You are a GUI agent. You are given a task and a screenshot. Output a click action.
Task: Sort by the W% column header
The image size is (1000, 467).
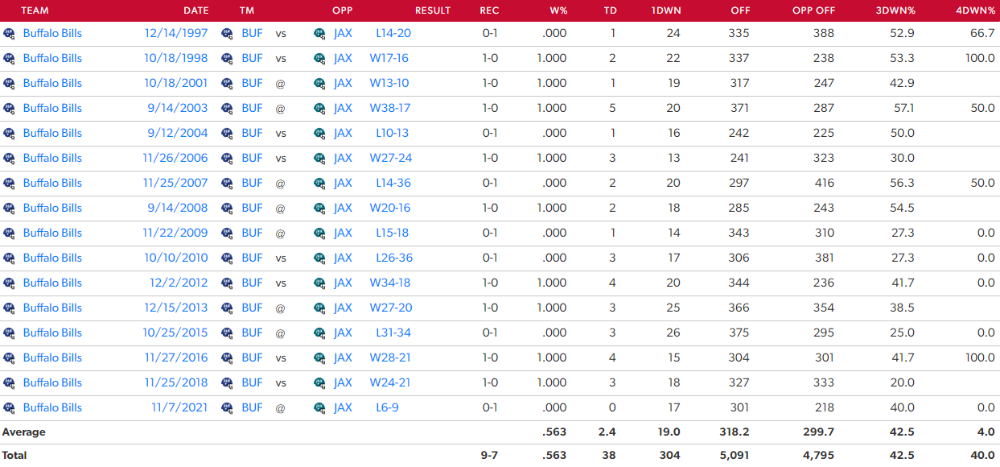[558, 11]
